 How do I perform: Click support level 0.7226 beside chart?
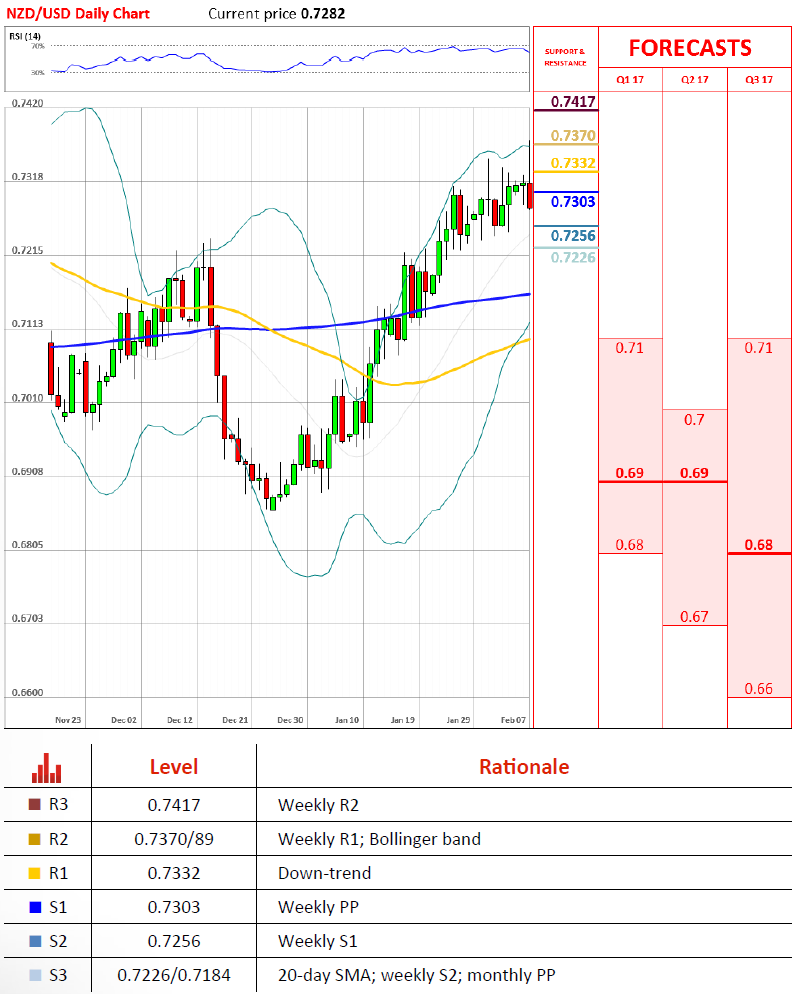click(573, 257)
